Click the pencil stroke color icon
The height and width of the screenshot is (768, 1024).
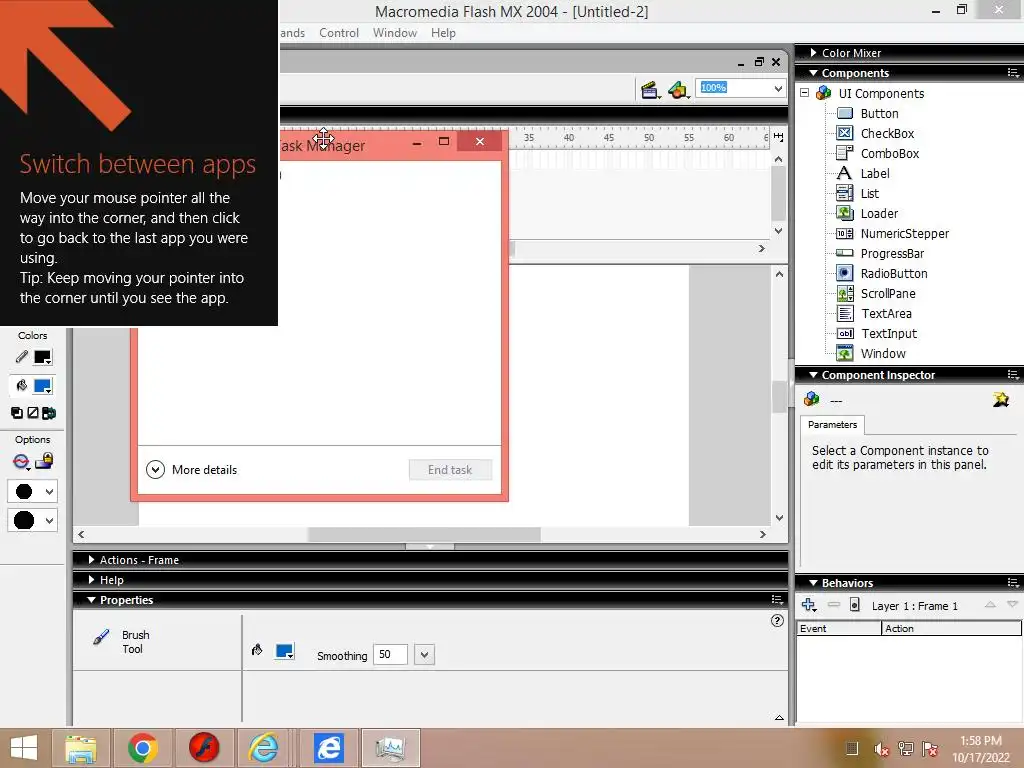22,357
